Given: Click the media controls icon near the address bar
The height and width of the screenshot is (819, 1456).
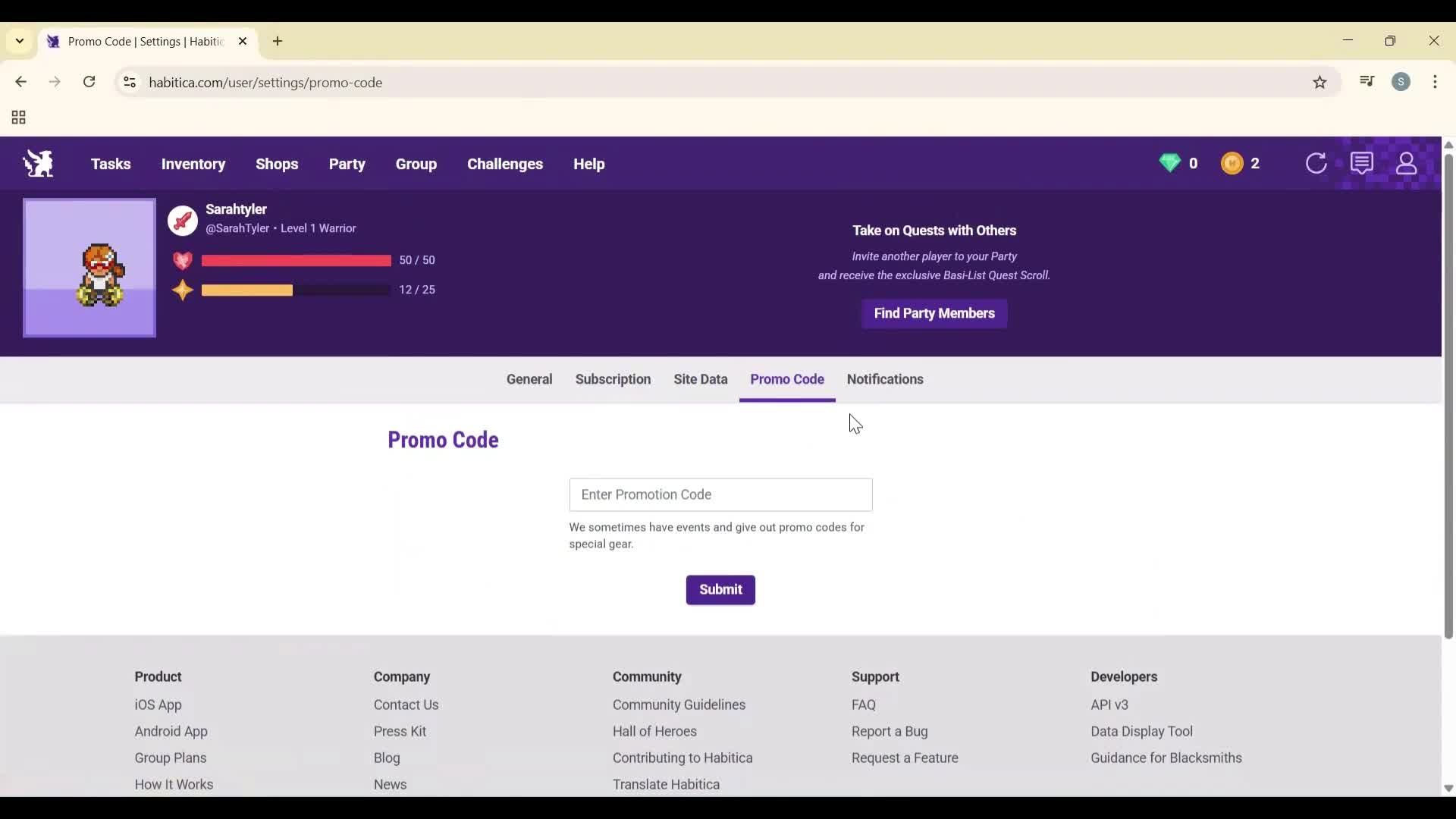Looking at the screenshot, I should (1367, 82).
